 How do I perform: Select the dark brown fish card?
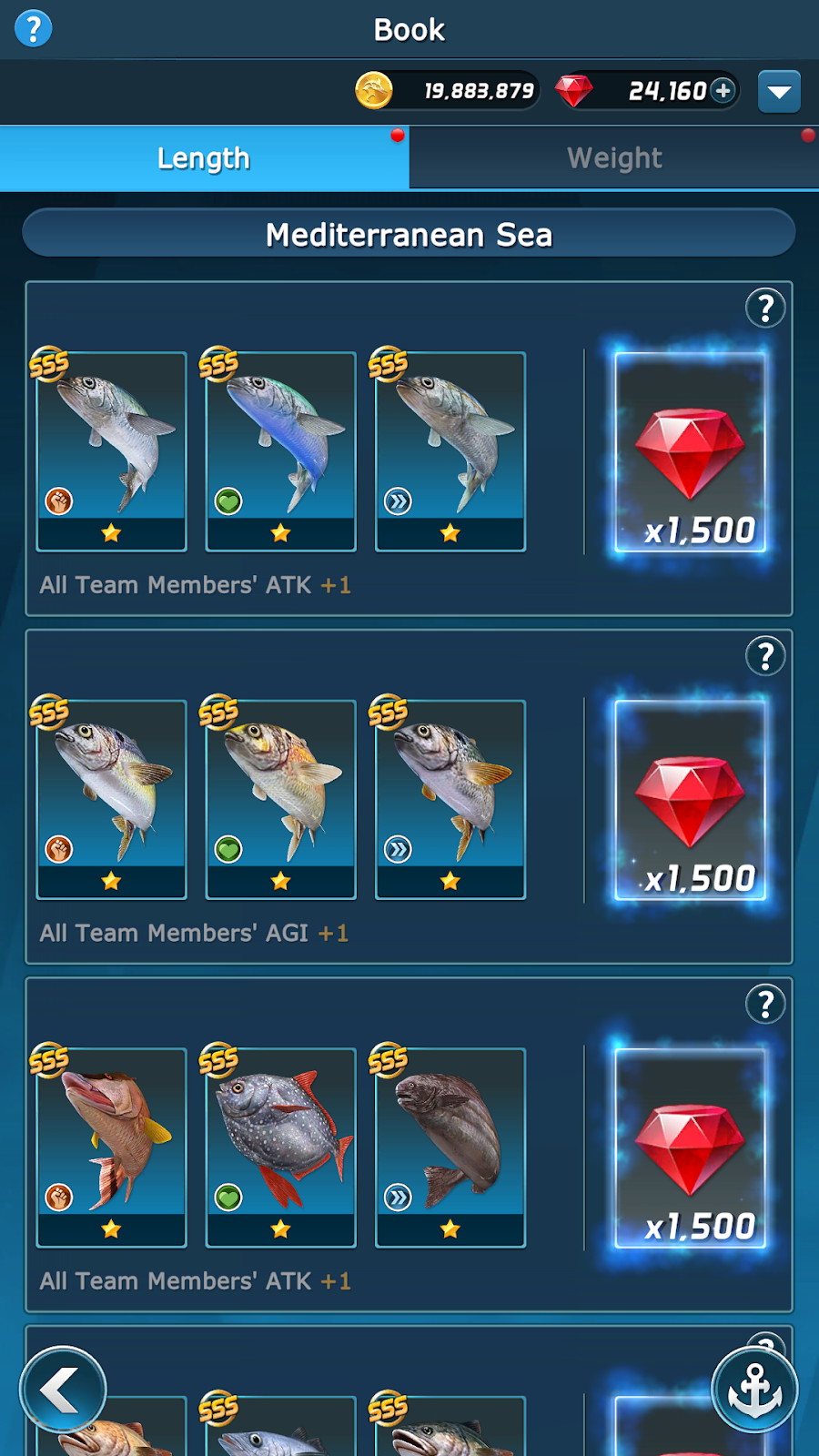click(x=450, y=1148)
